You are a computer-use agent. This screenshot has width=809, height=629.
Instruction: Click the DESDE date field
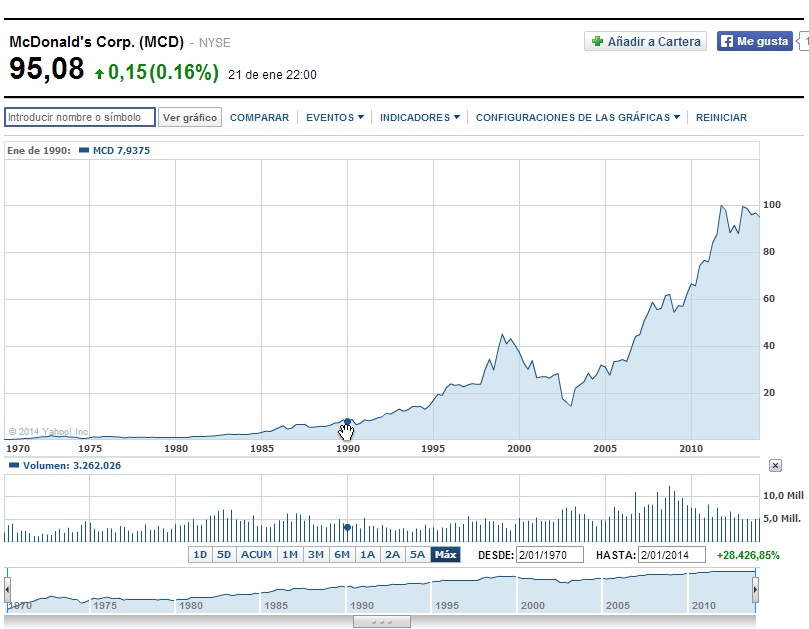(549, 555)
